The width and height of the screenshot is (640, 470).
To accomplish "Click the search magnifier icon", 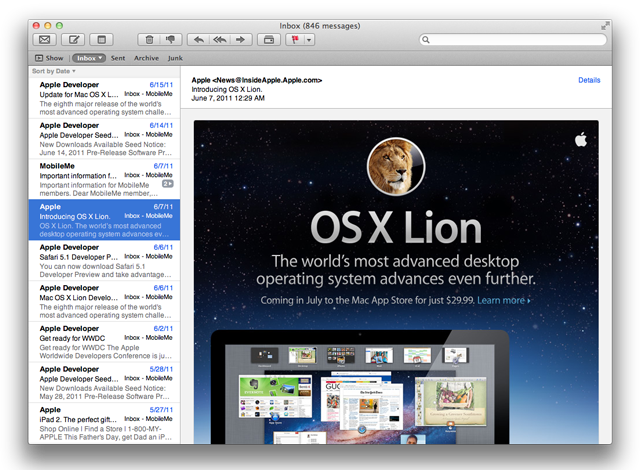I will pyautogui.click(x=426, y=40).
